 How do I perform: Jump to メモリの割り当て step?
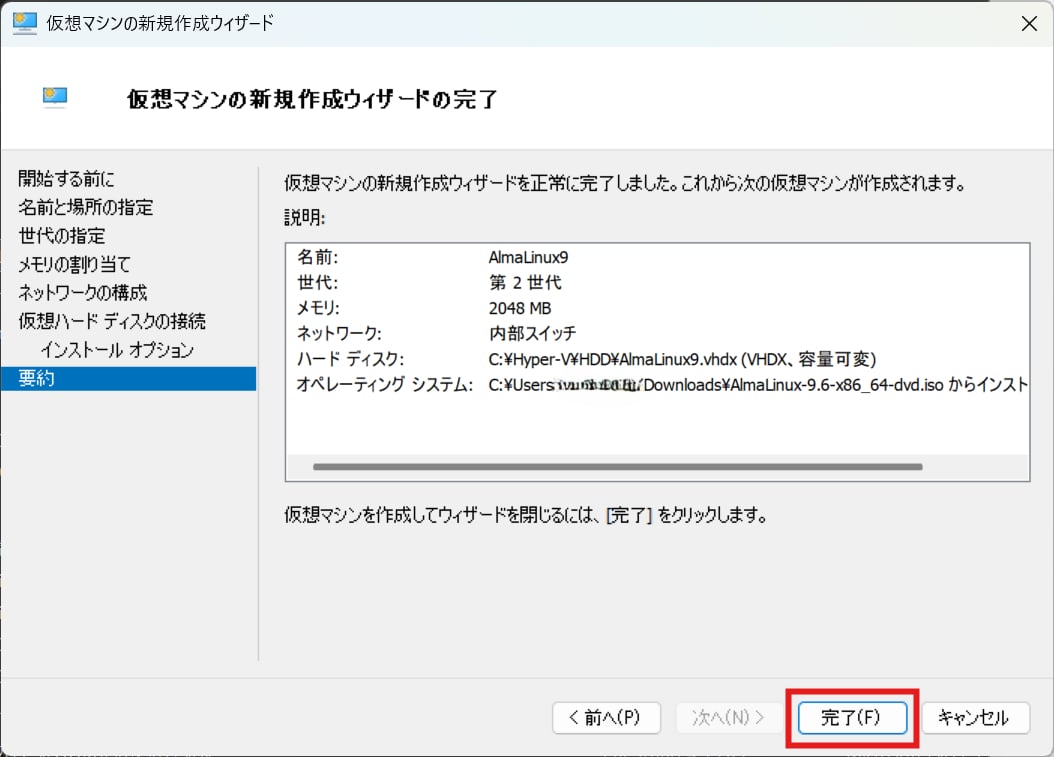click(x=75, y=264)
